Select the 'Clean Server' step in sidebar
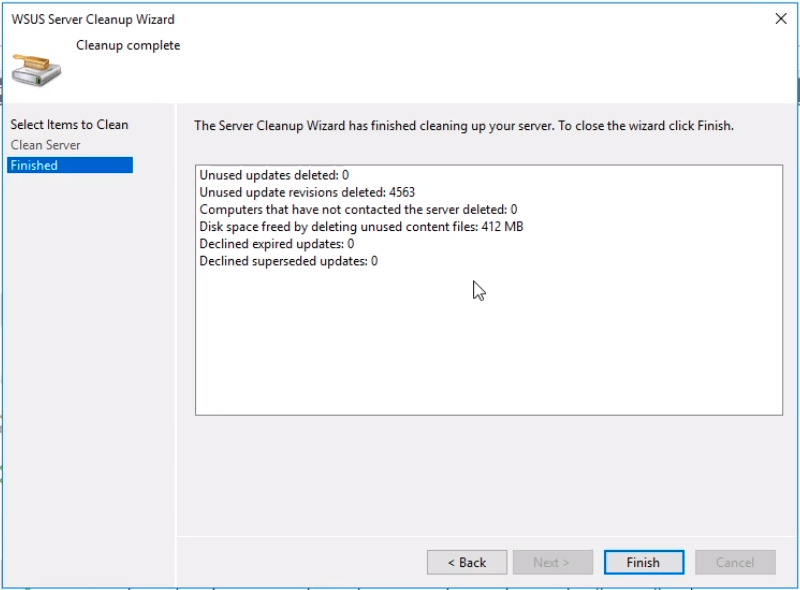Image resolution: width=800 pixels, height=590 pixels. 46,145
